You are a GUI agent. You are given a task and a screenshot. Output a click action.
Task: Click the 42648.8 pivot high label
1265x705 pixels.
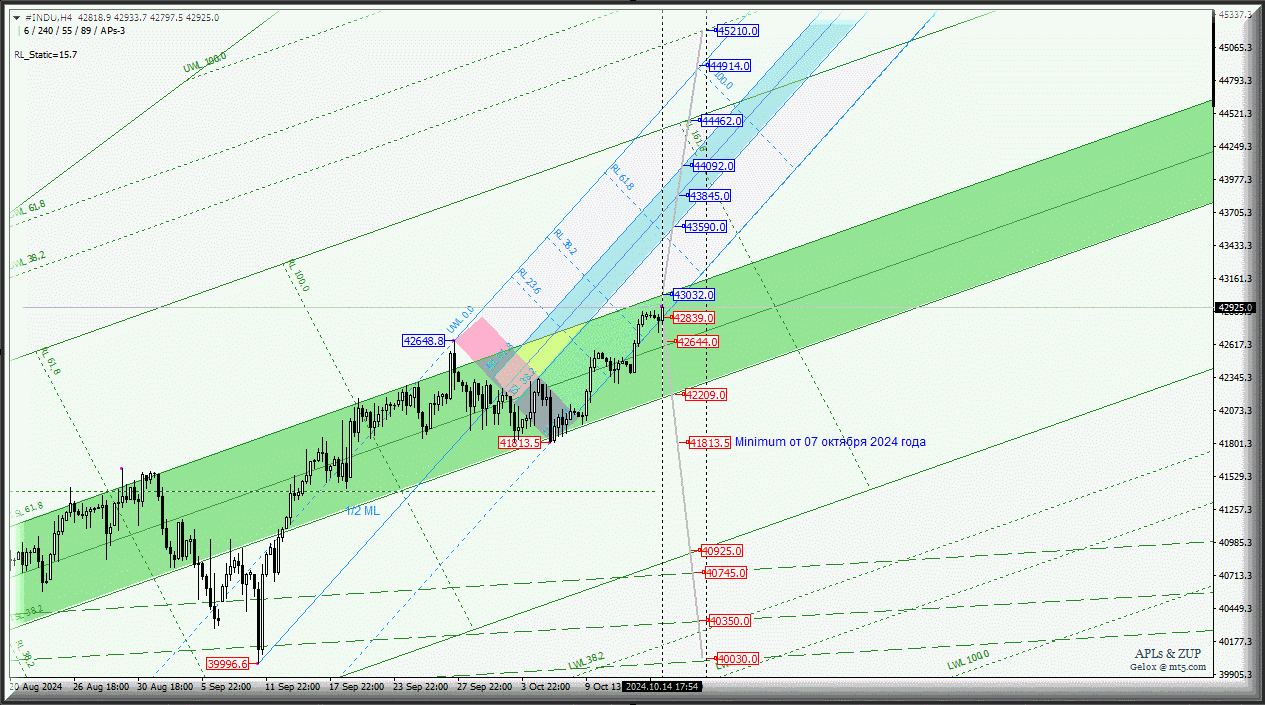(x=423, y=341)
